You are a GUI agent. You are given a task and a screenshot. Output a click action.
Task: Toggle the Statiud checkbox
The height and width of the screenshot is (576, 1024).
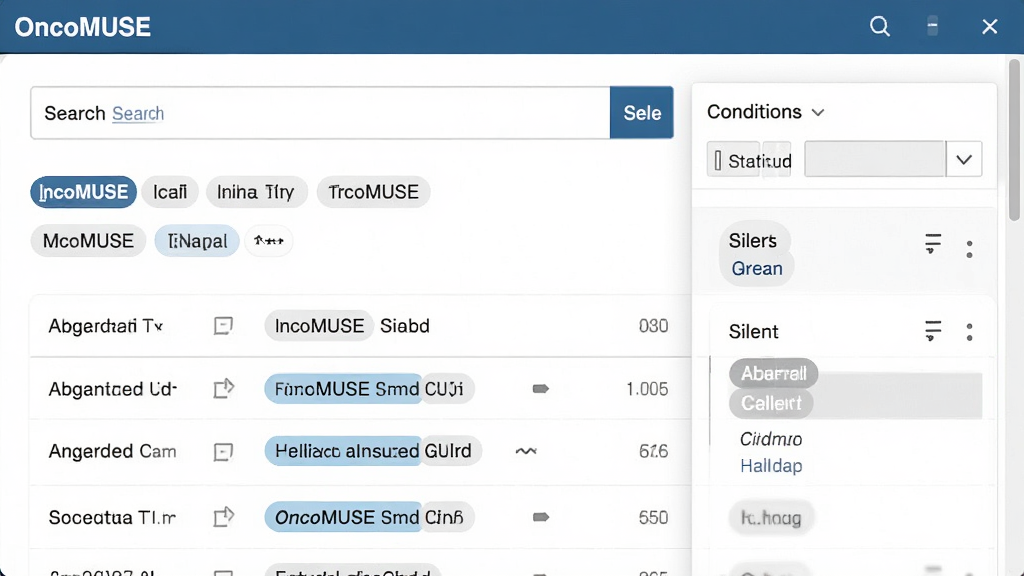[718, 161]
